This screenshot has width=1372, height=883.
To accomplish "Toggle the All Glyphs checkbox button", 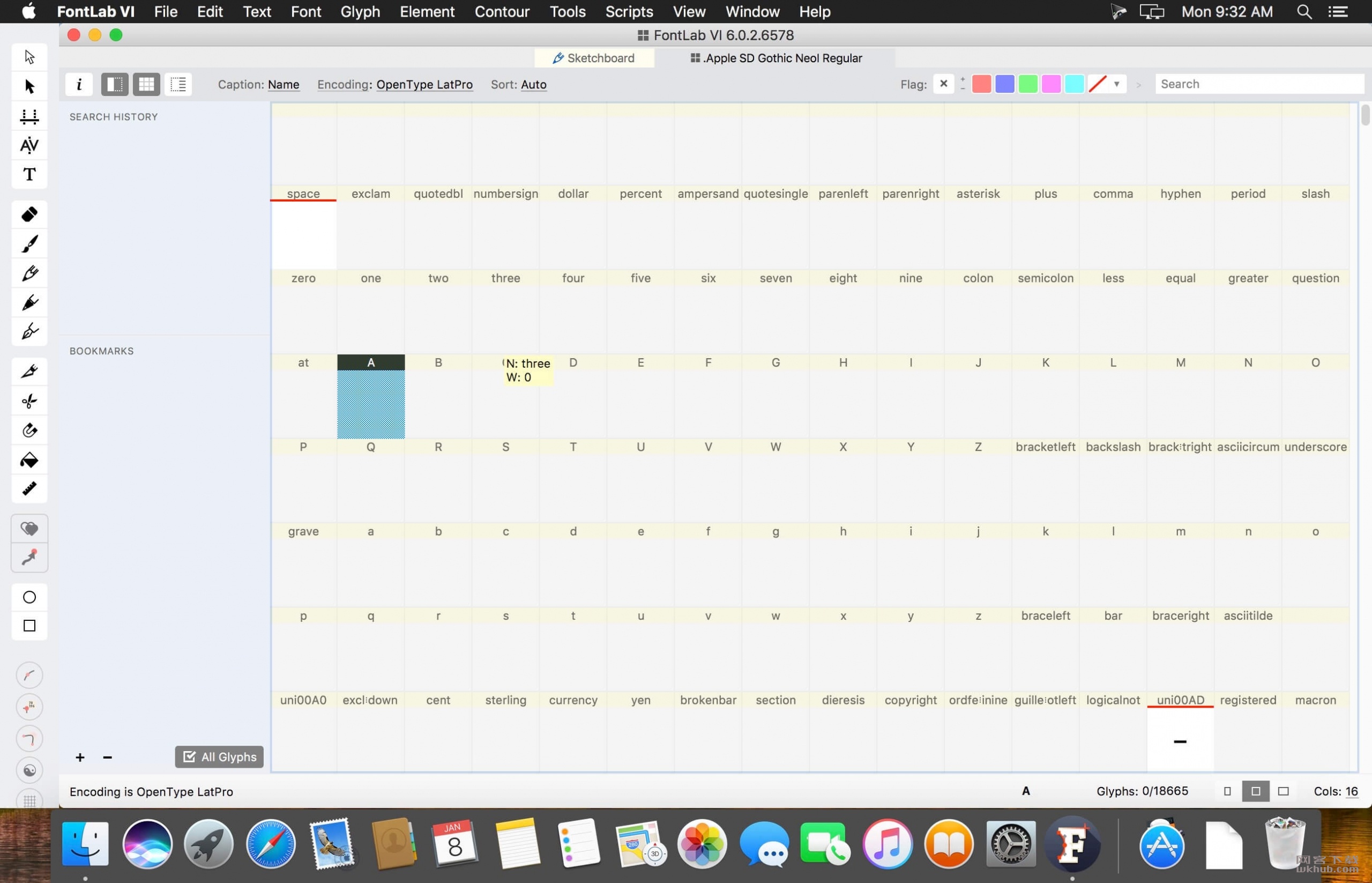I will [x=219, y=757].
